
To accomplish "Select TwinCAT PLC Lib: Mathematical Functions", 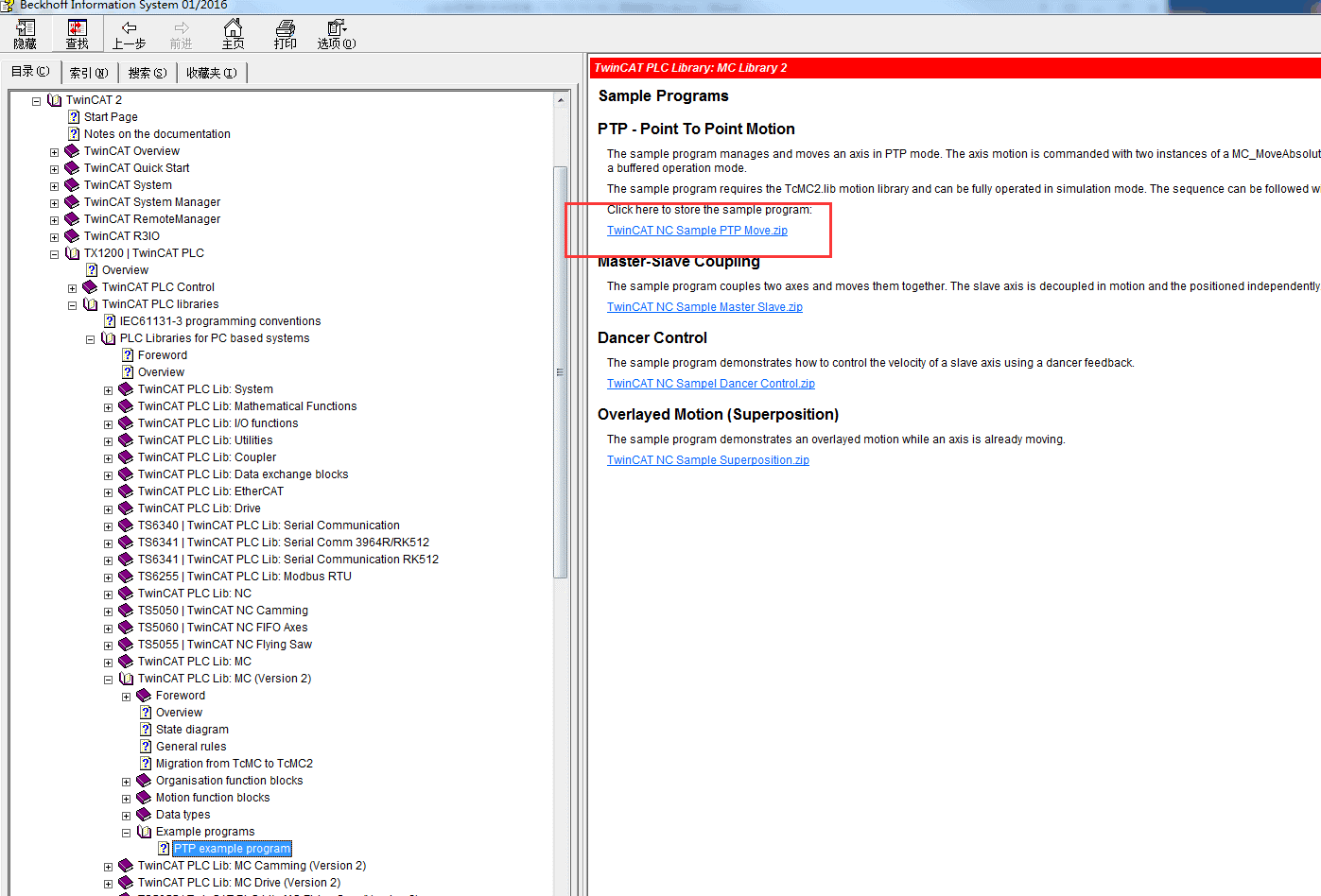I will [248, 405].
